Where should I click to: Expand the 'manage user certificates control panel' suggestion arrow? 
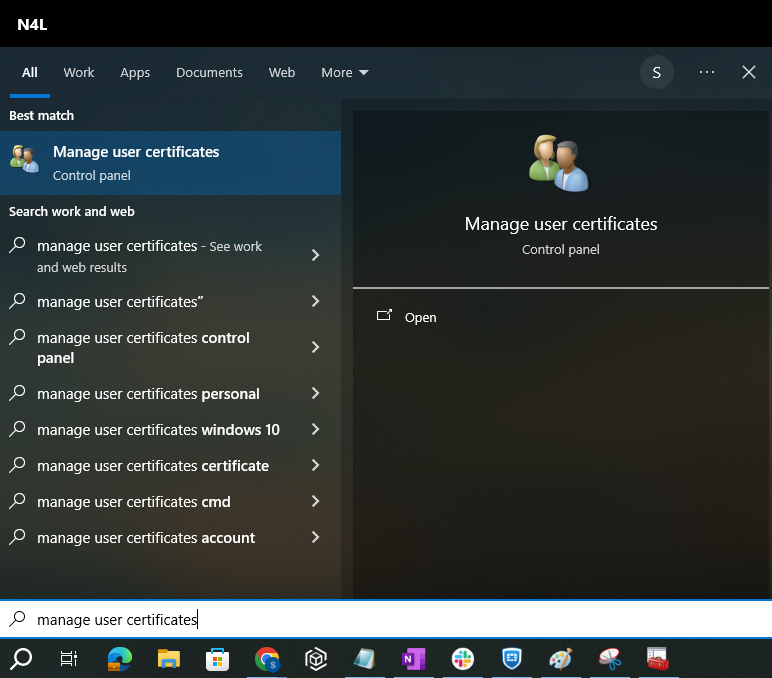coord(315,347)
